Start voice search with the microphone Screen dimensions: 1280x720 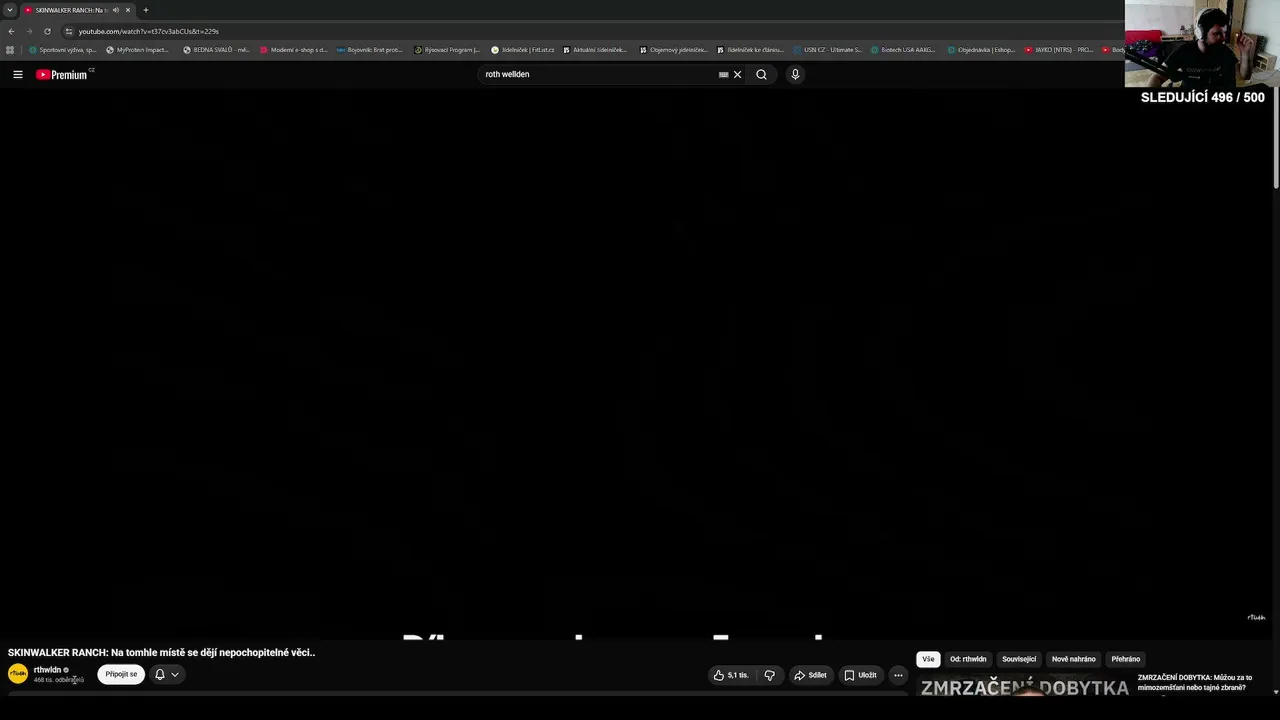pos(795,74)
